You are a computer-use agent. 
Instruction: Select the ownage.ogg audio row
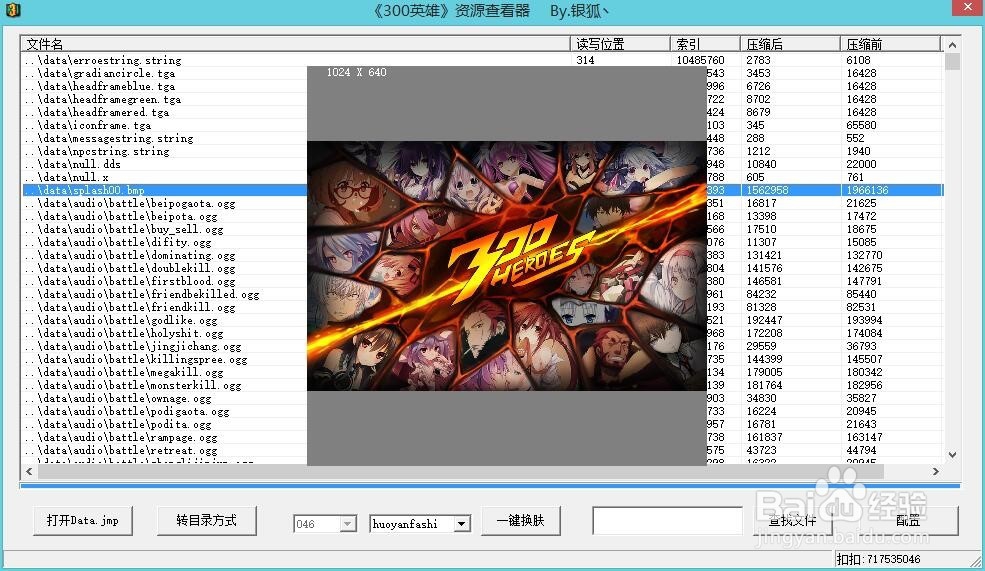482,398
